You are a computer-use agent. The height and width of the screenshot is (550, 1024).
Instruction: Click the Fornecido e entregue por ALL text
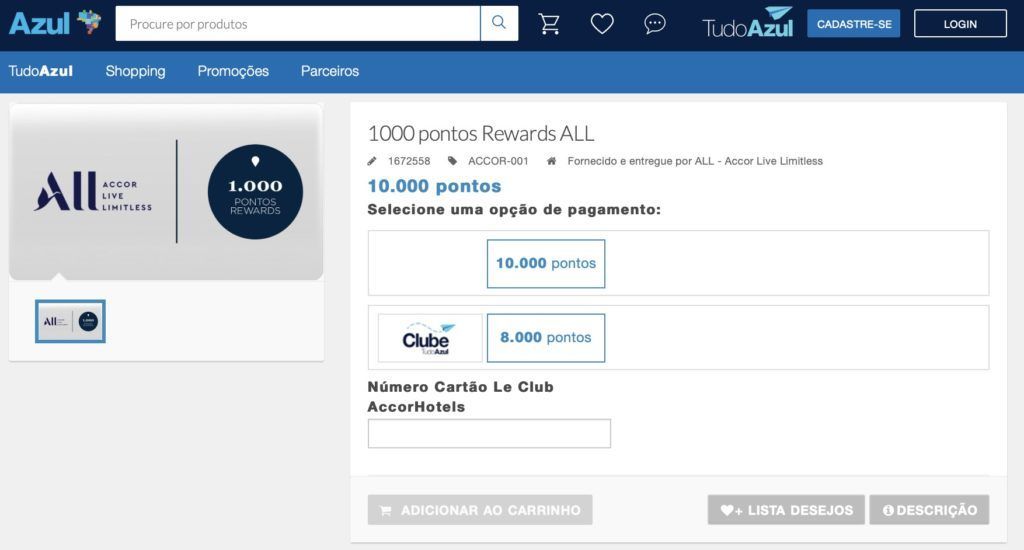click(695, 161)
